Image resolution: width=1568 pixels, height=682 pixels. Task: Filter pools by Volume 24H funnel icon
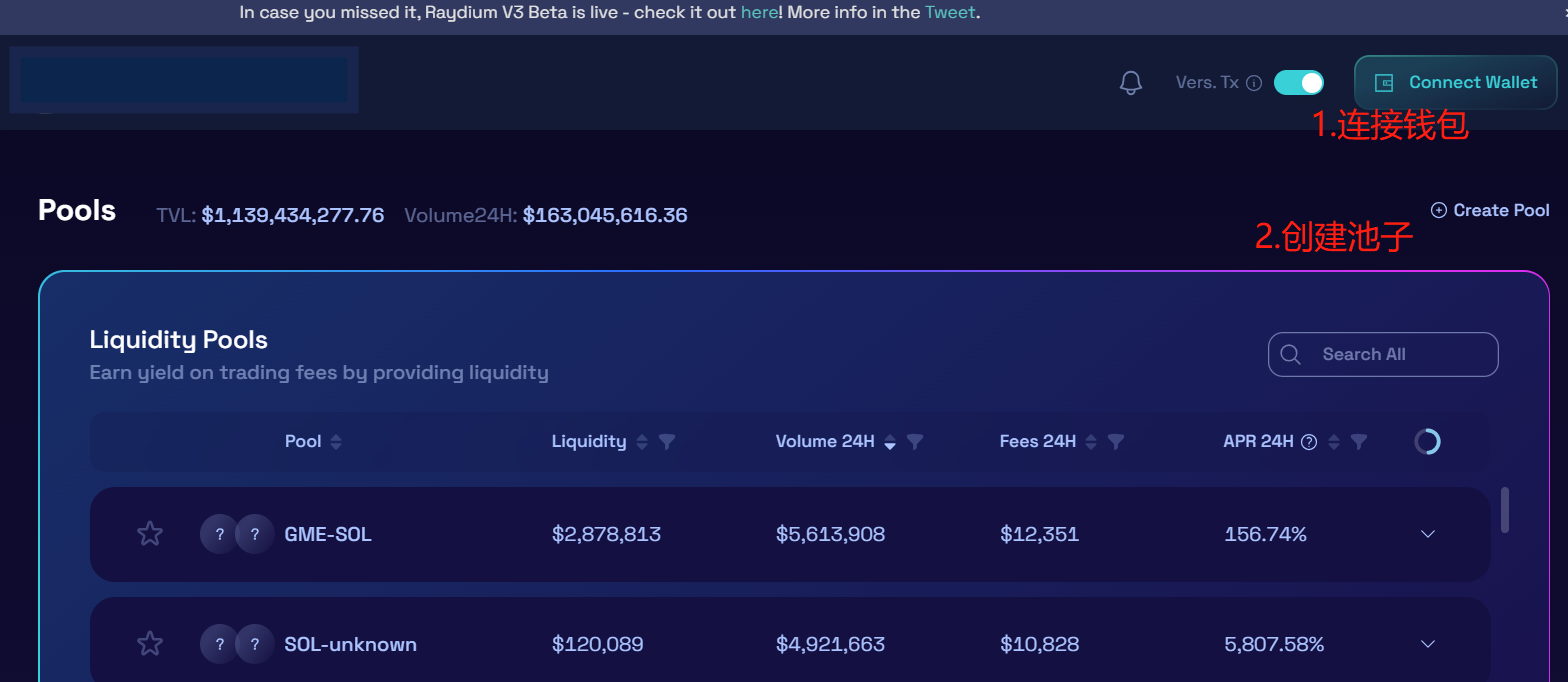click(914, 441)
